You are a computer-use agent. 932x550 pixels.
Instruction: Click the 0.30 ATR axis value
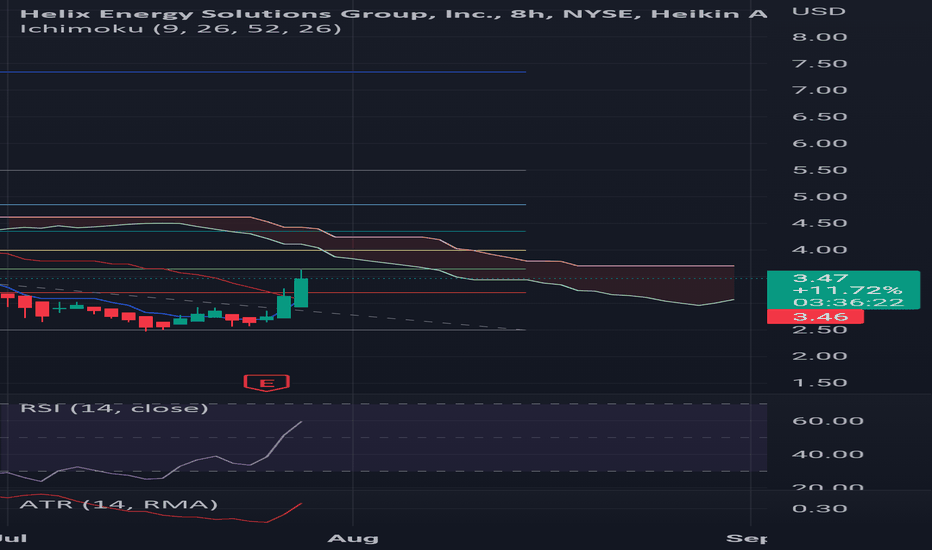(820, 508)
